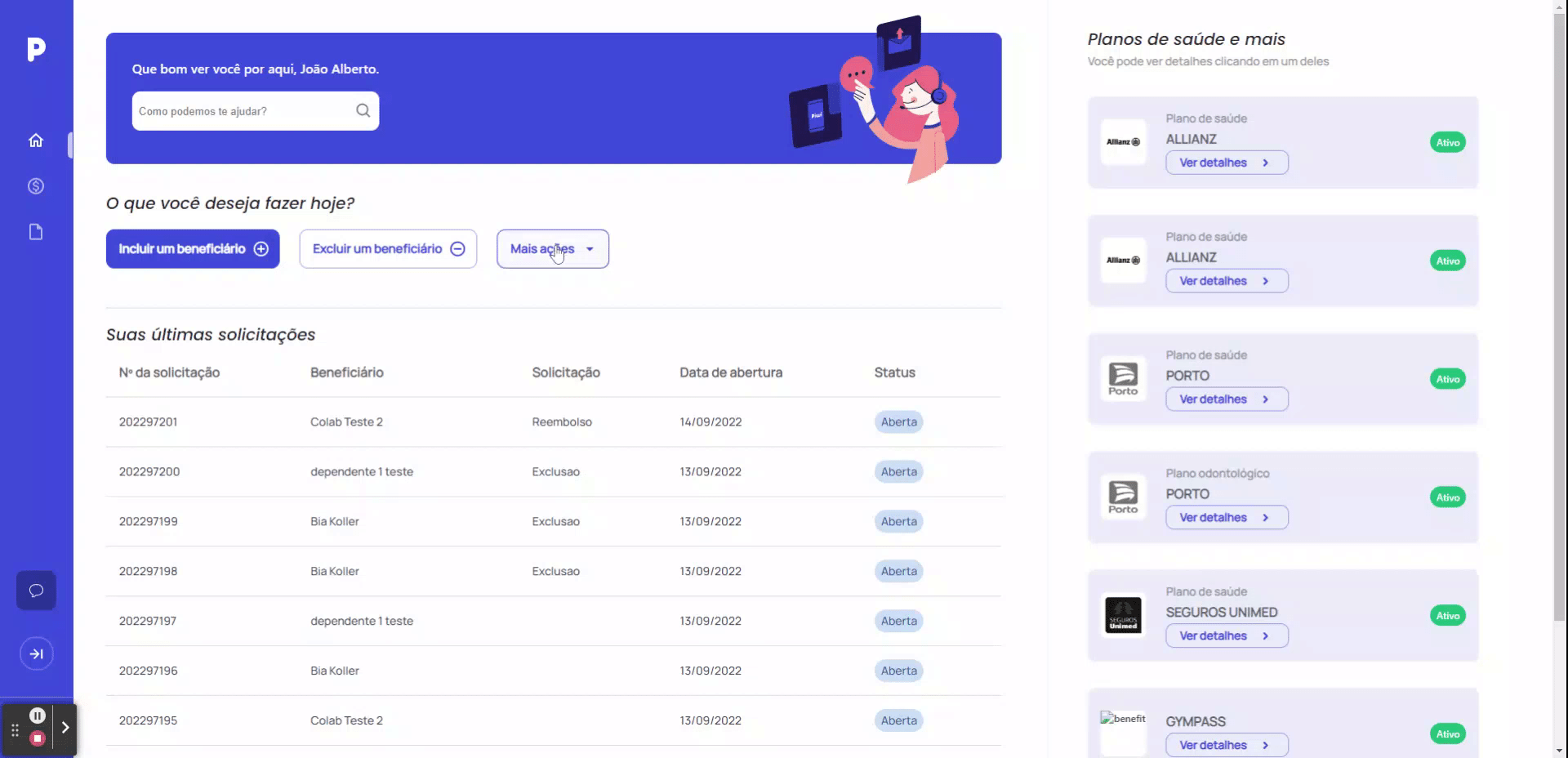Select request number 202297199
The image size is (1568, 758).
[148, 522]
